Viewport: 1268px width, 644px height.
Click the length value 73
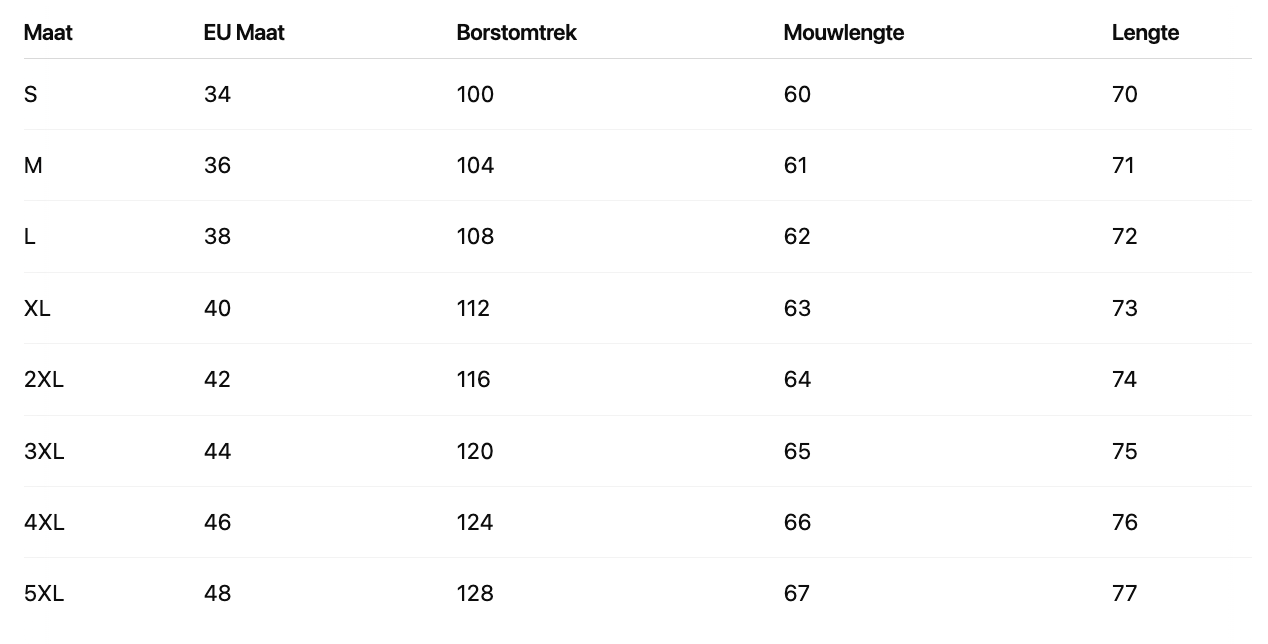[x=1125, y=309]
